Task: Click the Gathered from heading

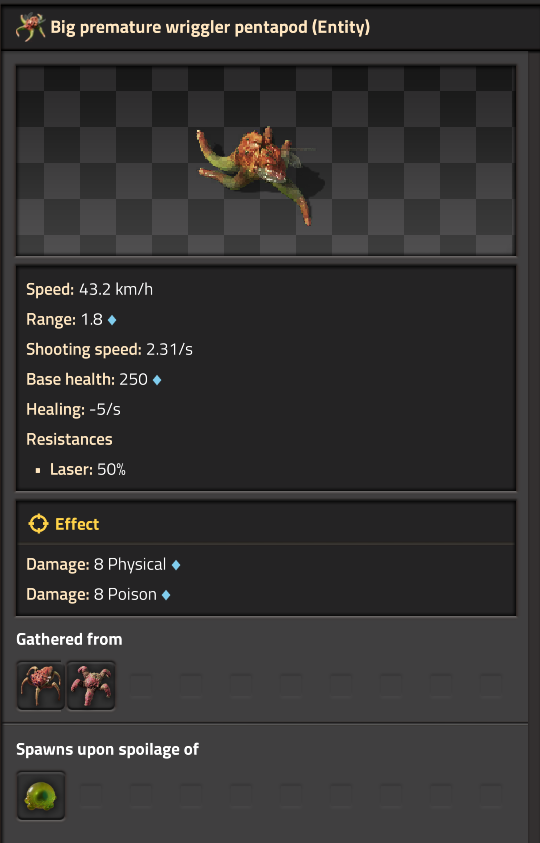Action: 69,639
